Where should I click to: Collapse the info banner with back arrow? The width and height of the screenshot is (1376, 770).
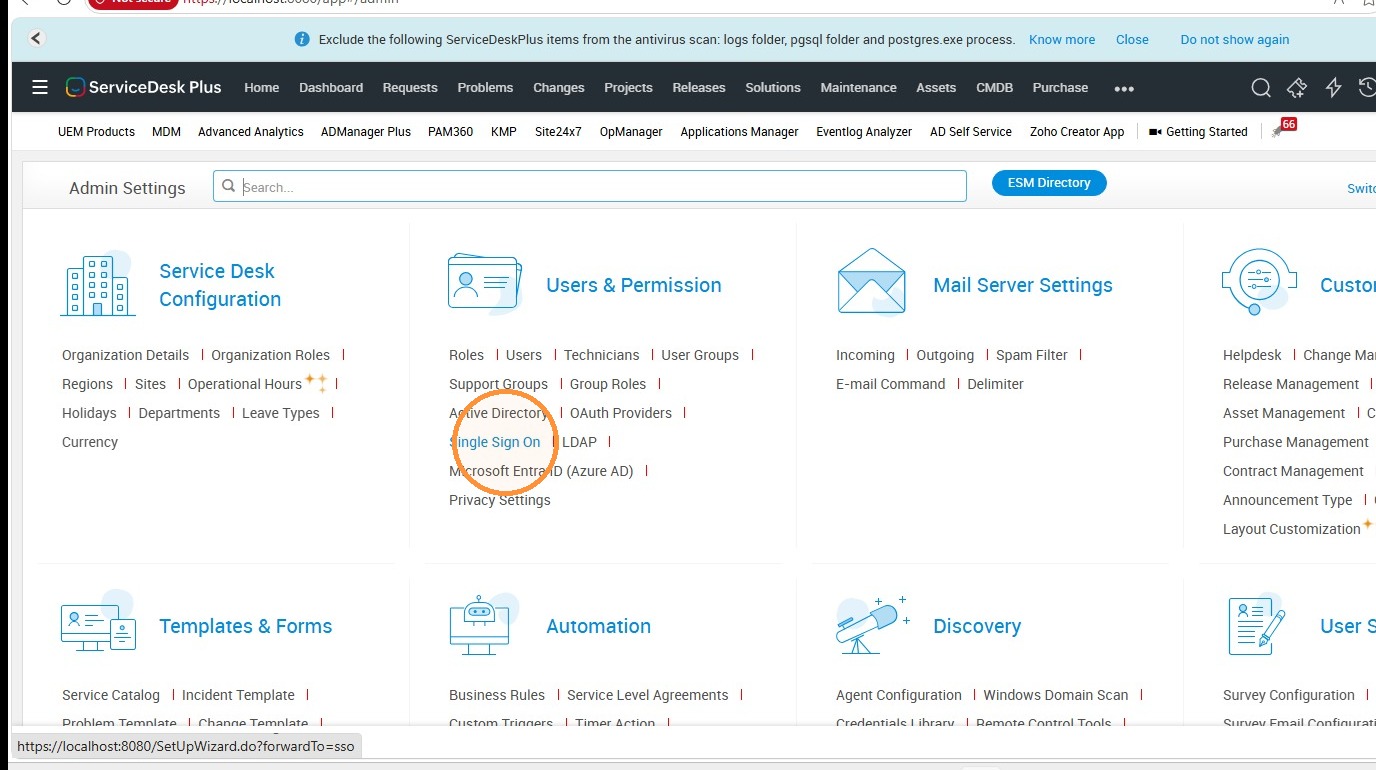(36, 39)
